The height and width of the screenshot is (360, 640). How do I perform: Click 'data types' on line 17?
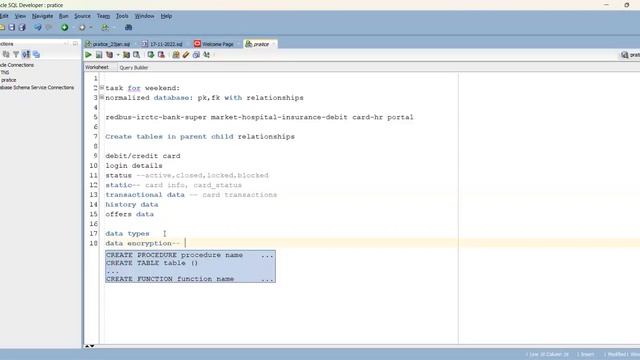tap(127, 233)
